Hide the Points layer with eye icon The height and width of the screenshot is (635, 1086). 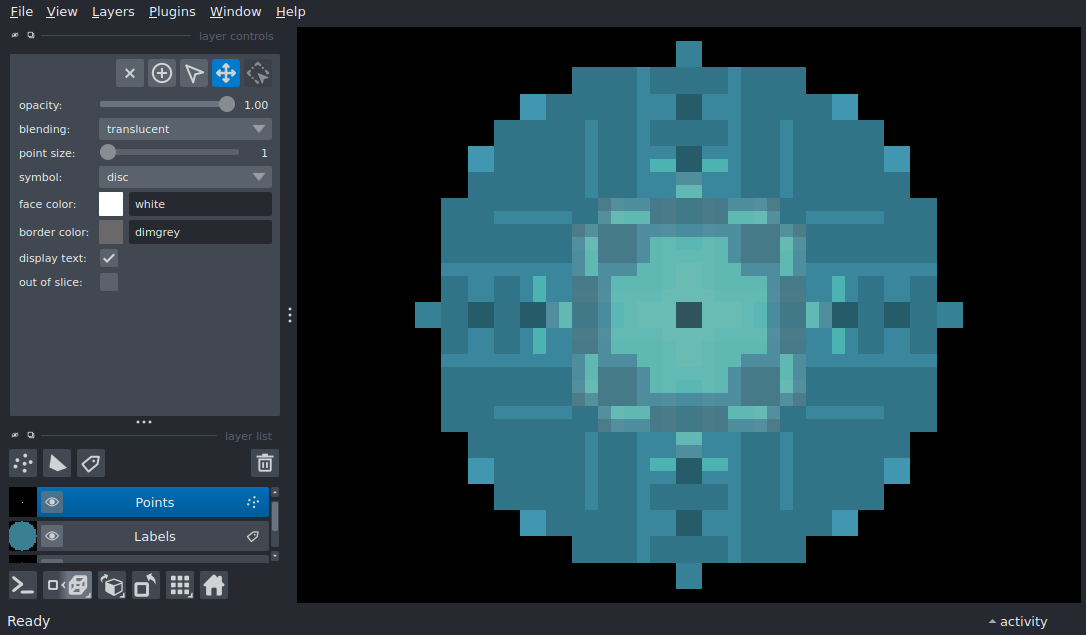pyautogui.click(x=52, y=502)
